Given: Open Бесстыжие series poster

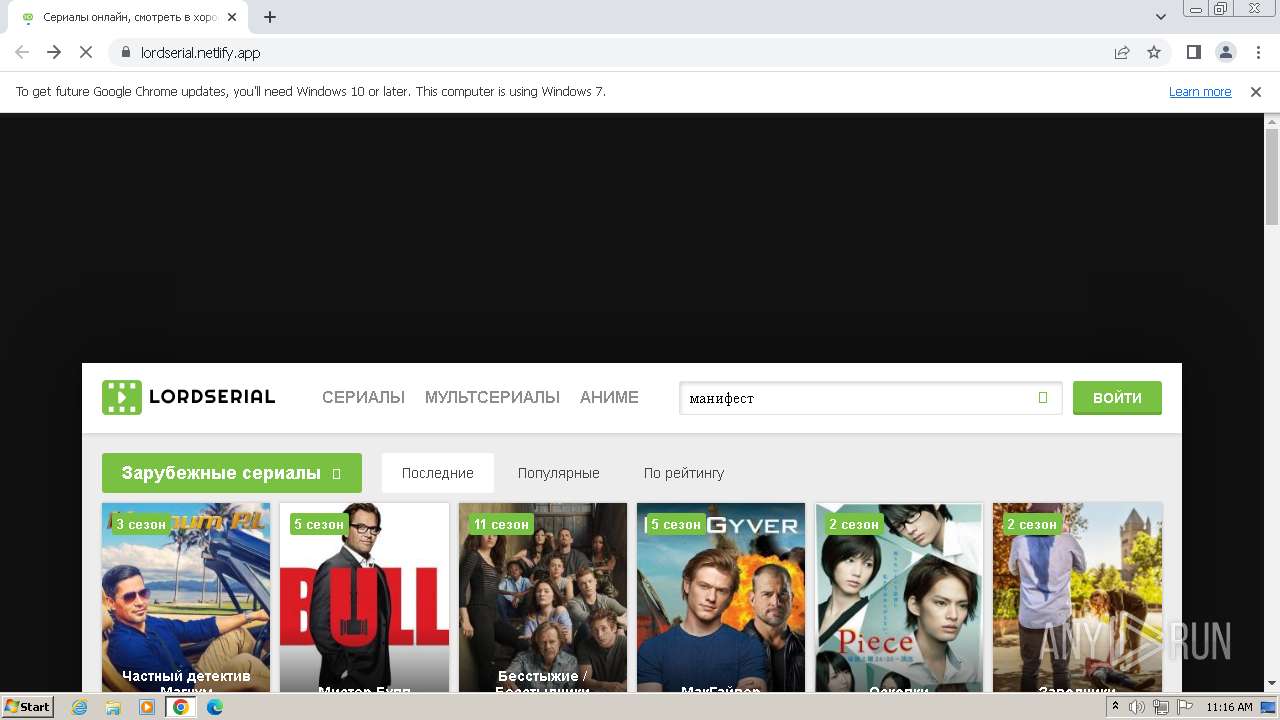Looking at the screenshot, I should (543, 598).
